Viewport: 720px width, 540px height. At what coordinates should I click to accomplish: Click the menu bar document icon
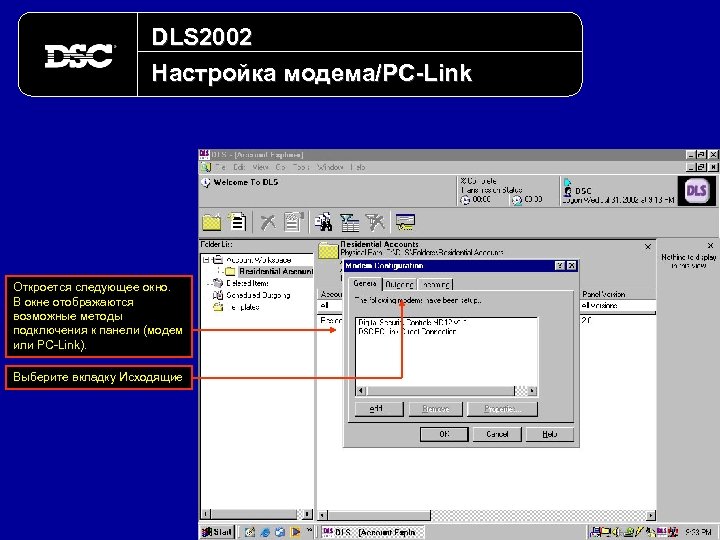point(206,167)
